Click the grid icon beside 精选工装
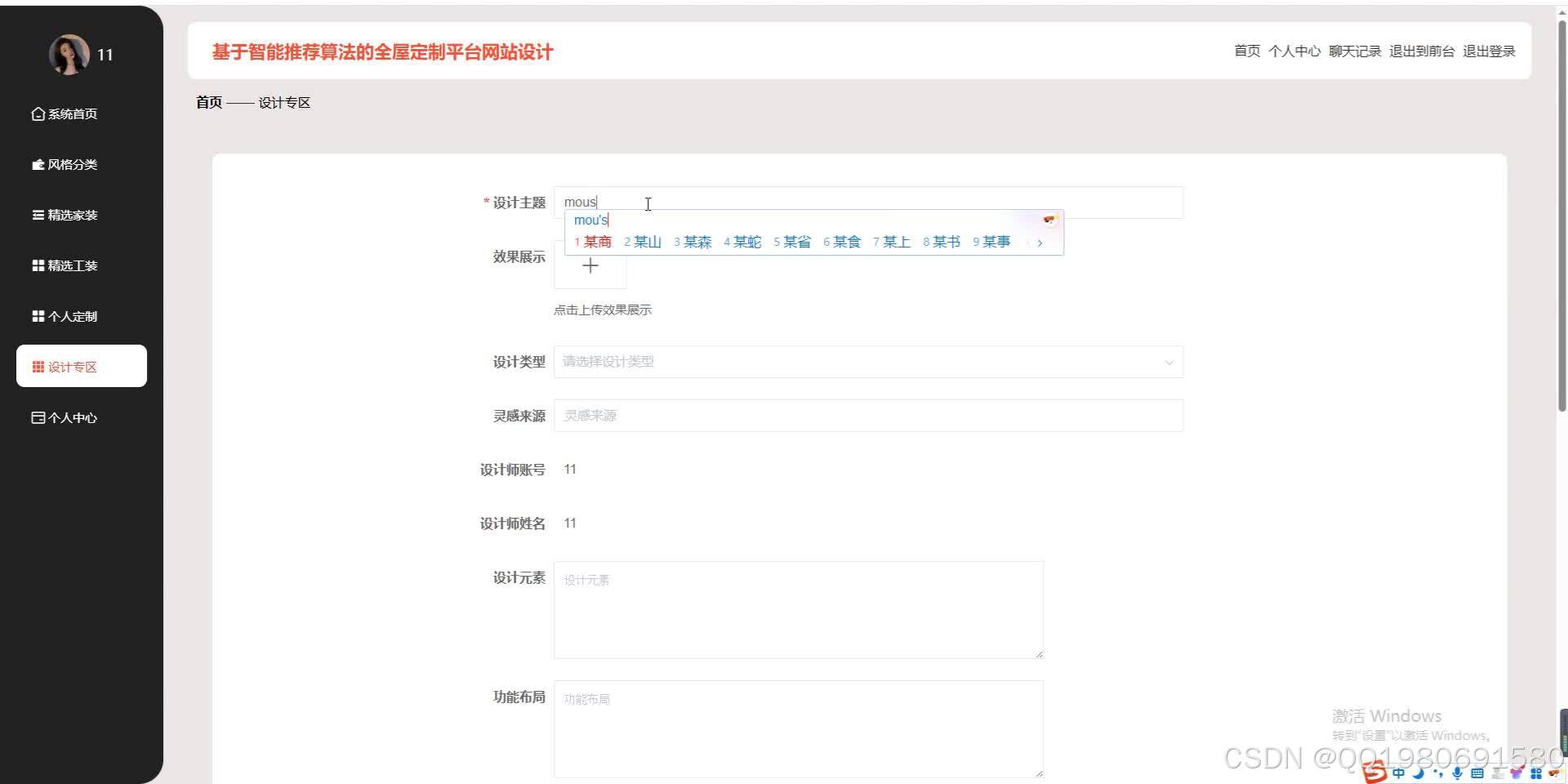Viewport: 1568px width, 784px height. [x=38, y=266]
